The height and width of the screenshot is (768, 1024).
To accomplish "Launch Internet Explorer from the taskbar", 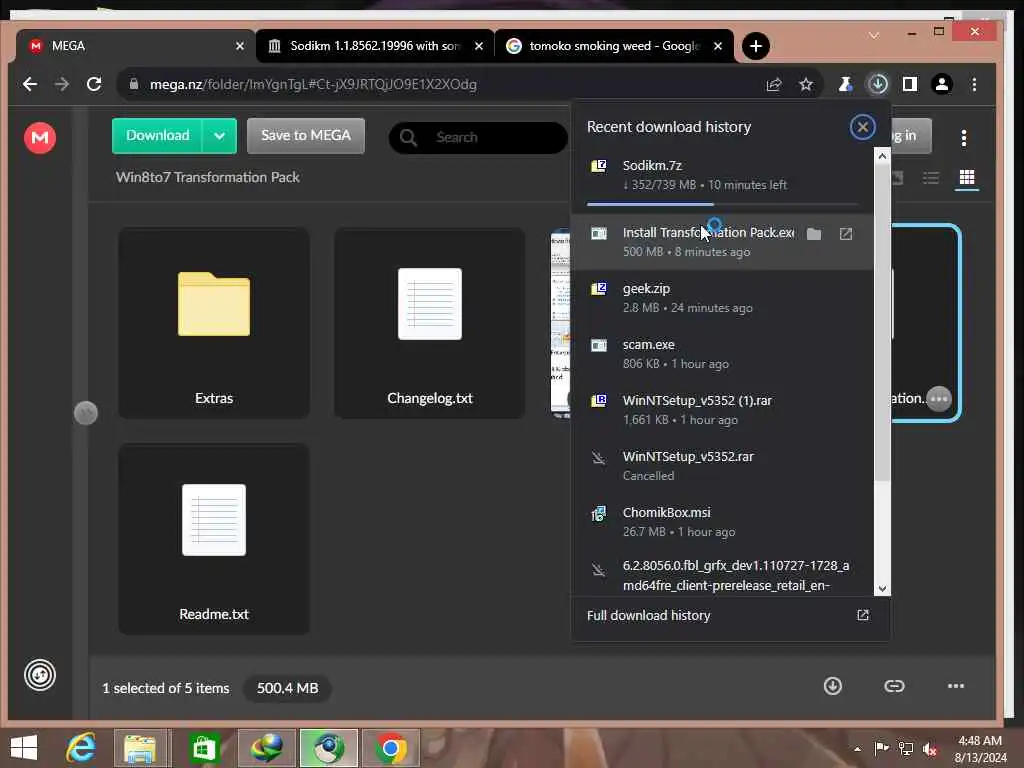I will [x=81, y=748].
